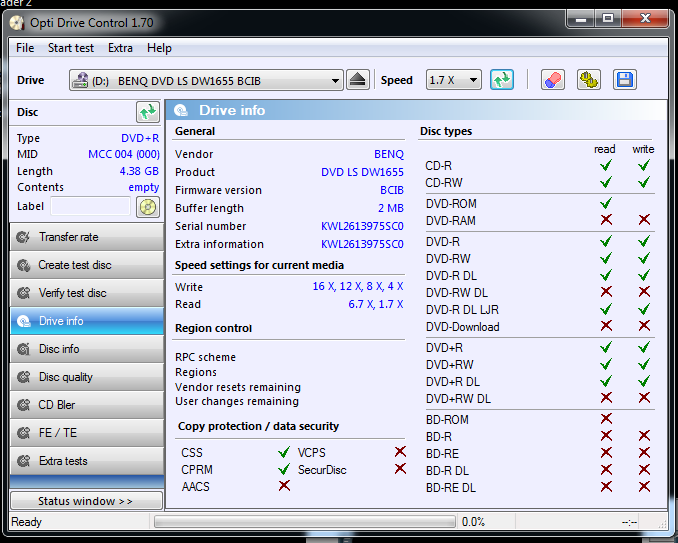Open the Extra menu
This screenshot has height=543, width=678.
(120, 48)
